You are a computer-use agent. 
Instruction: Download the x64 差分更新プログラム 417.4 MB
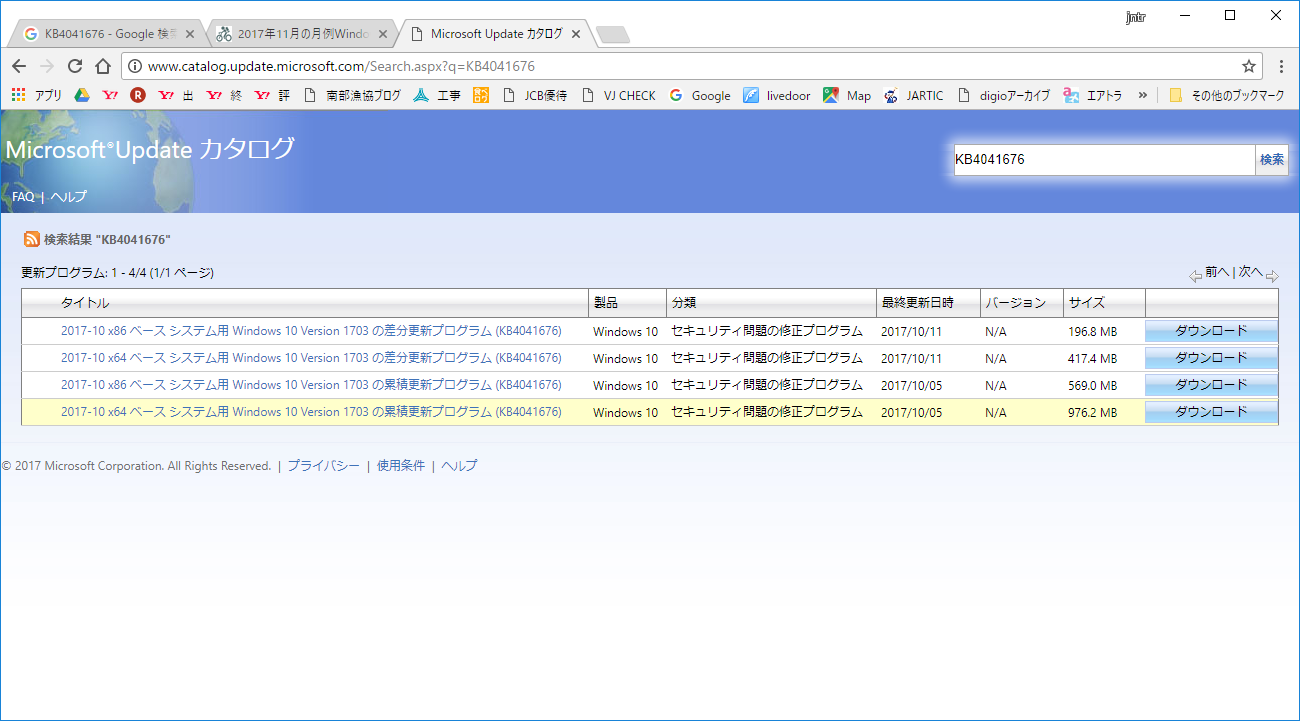pos(1211,358)
